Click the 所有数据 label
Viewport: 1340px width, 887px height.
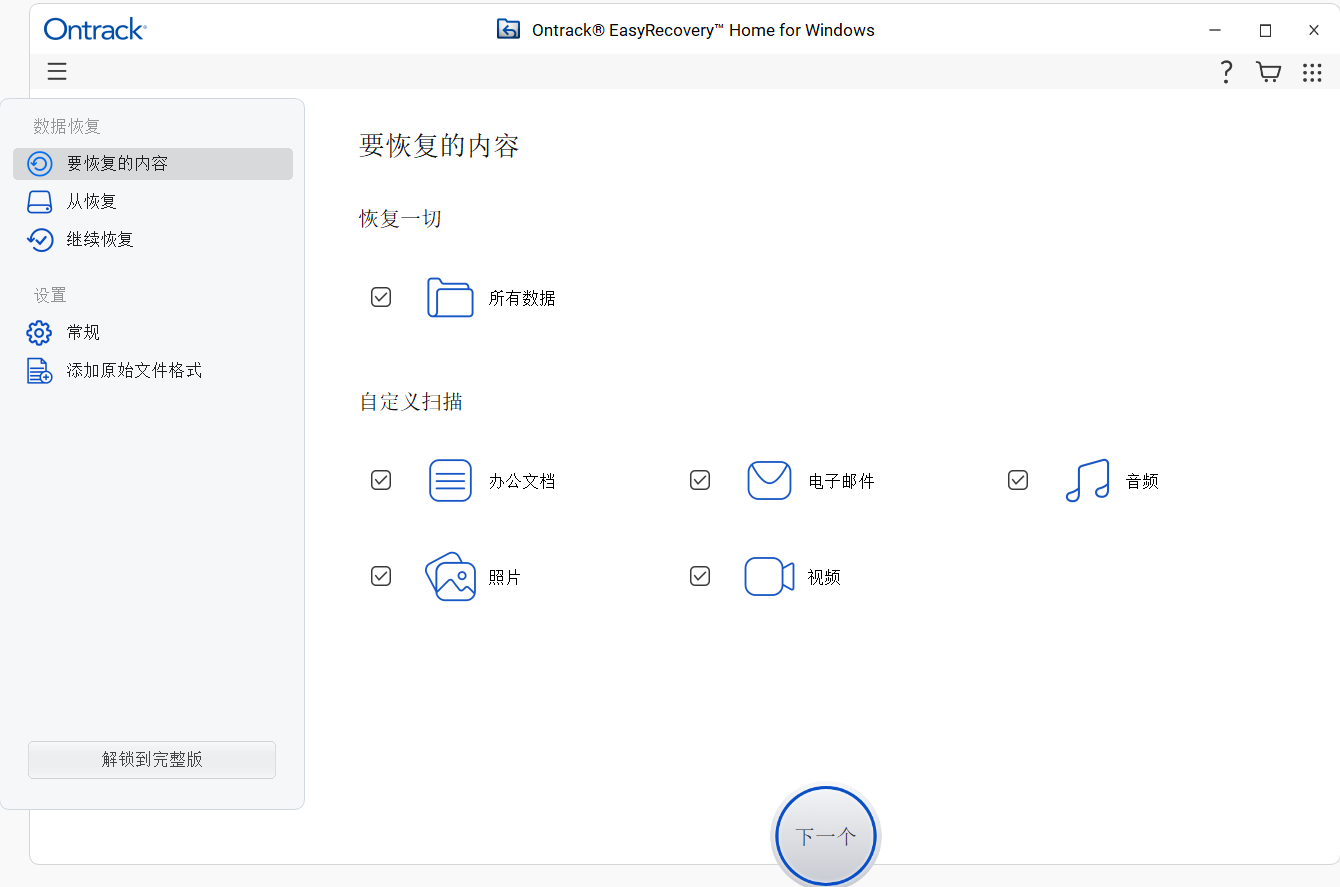(522, 298)
